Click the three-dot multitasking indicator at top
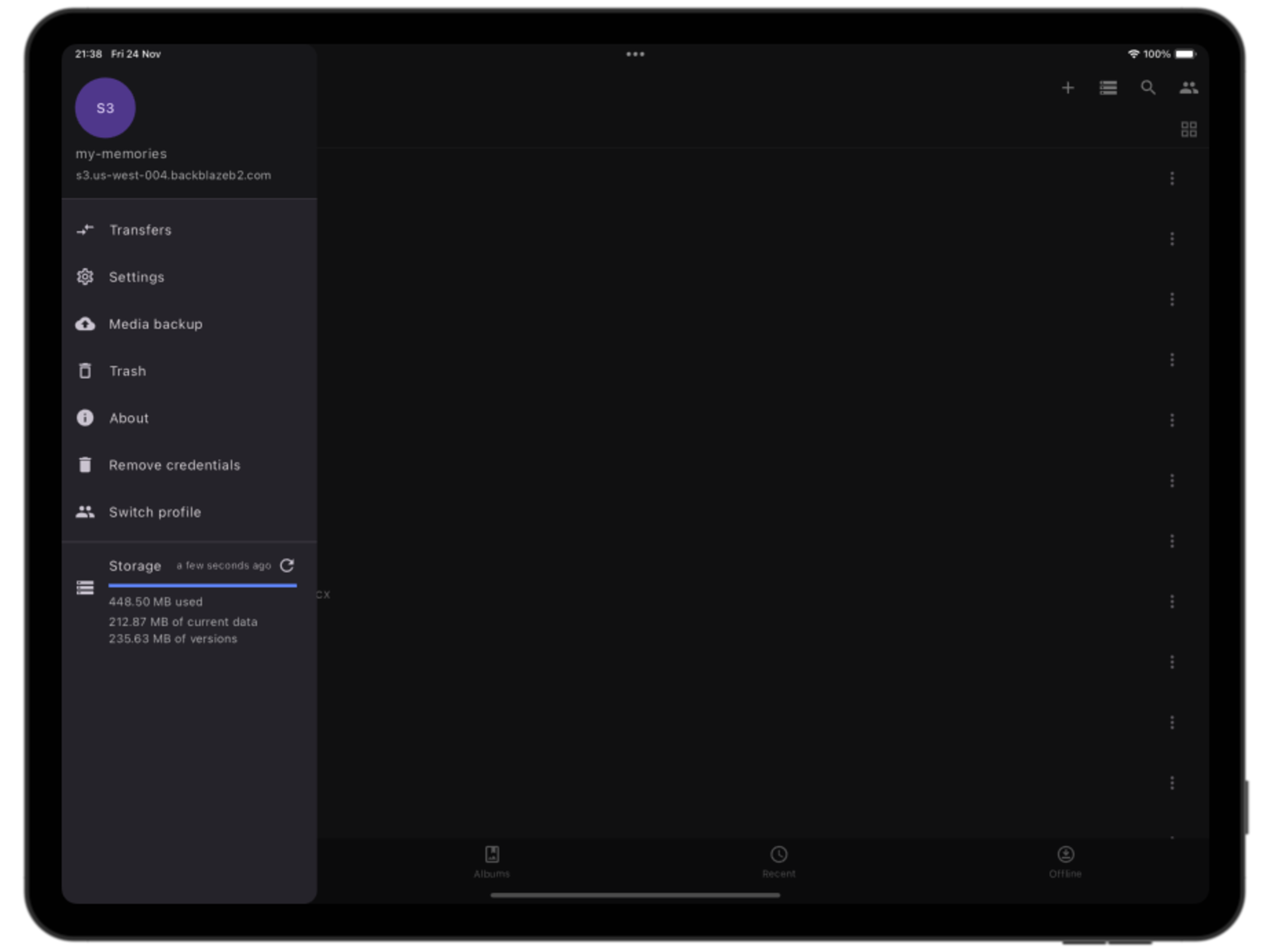Screen dimensions: 1270x952 tap(635, 54)
